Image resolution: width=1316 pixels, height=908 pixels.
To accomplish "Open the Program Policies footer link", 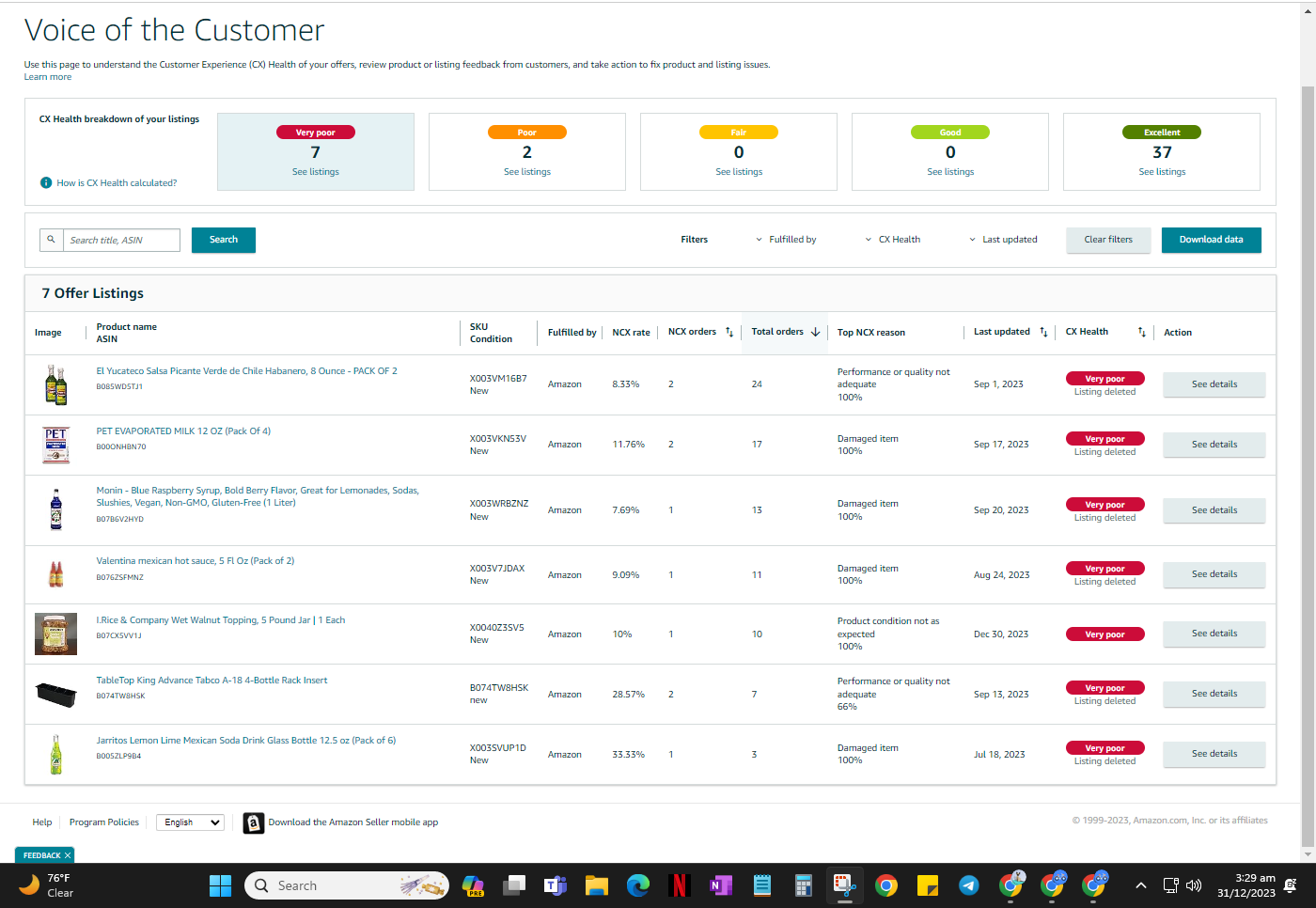I will click(x=104, y=822).
